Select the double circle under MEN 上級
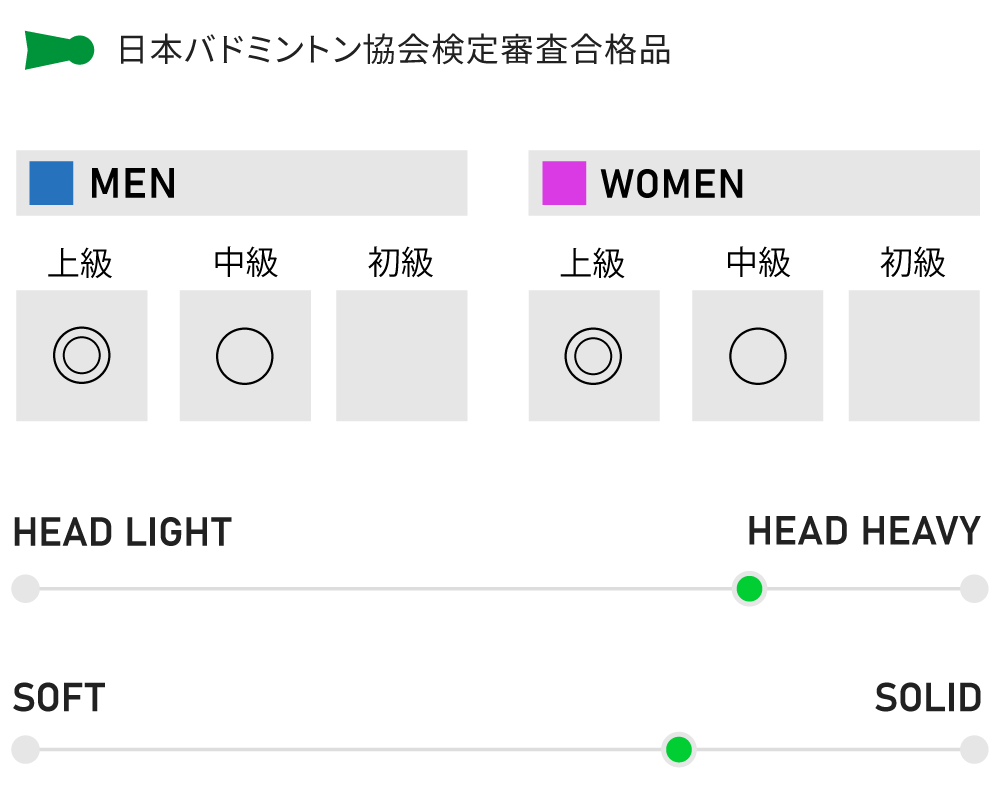The height and width of the screenshot is (804, 1000). coord(82,355)
